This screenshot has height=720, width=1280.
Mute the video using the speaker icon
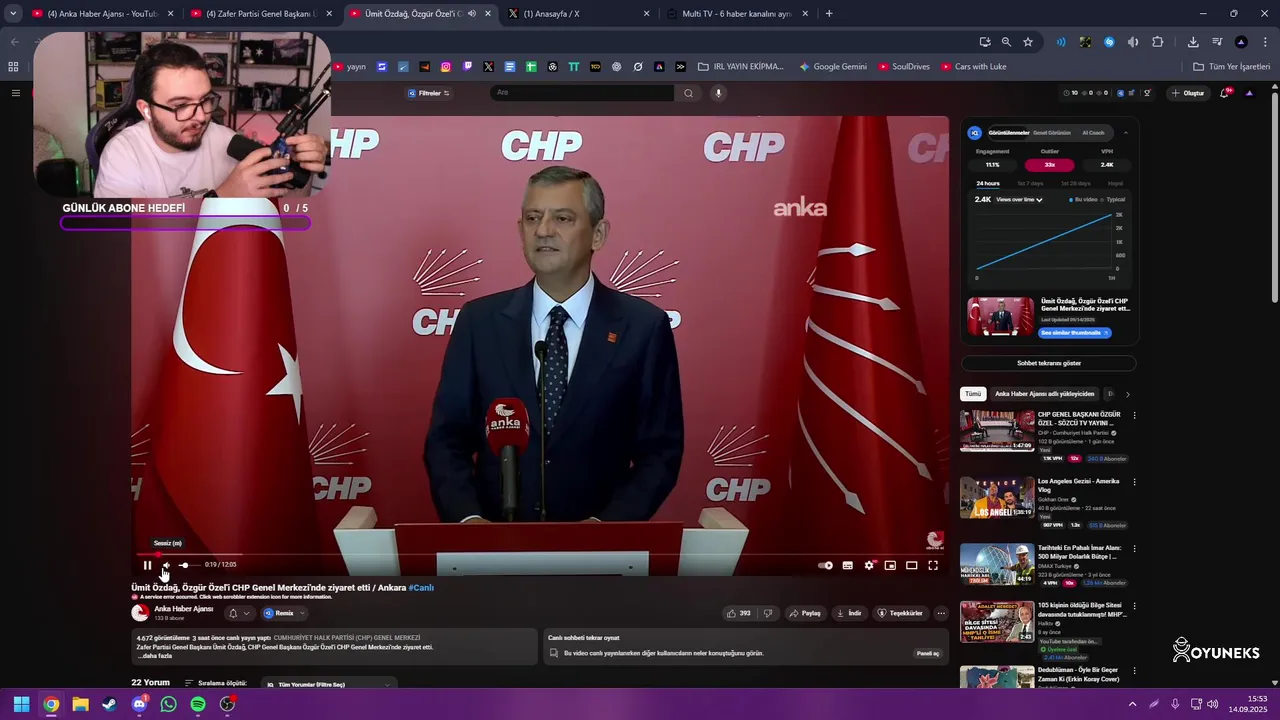coord(166,565)
